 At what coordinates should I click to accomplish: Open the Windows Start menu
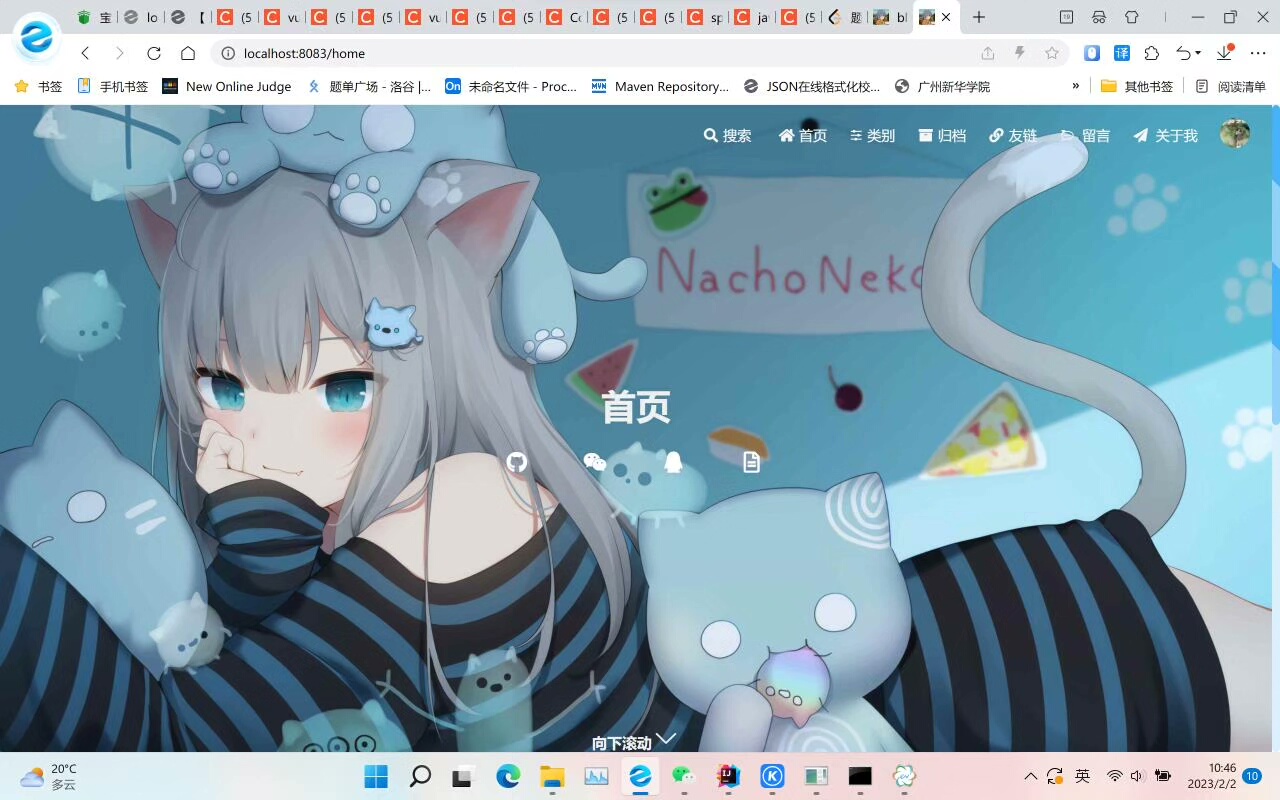pyautogui.click(x=376, y=776)
